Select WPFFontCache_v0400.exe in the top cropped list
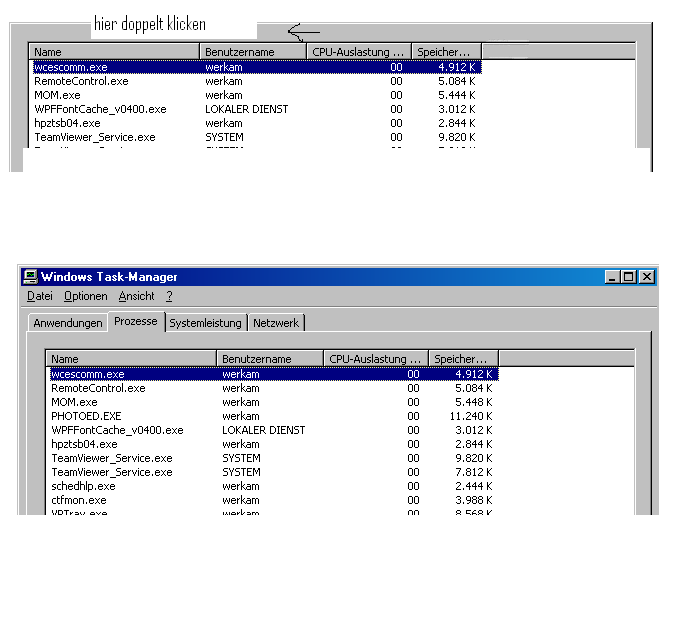Viewport: 690px width, 630px height. tap(255, 109)
